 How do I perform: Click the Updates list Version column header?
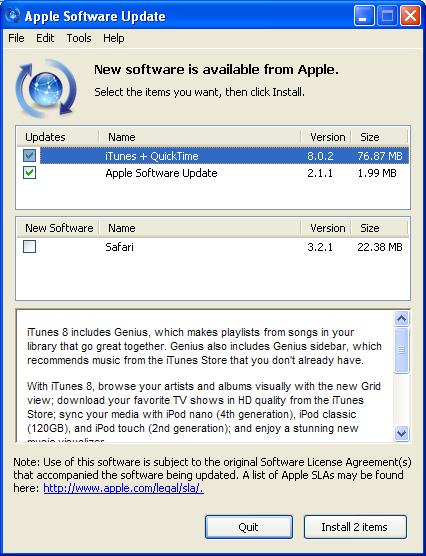pos(326,137)
